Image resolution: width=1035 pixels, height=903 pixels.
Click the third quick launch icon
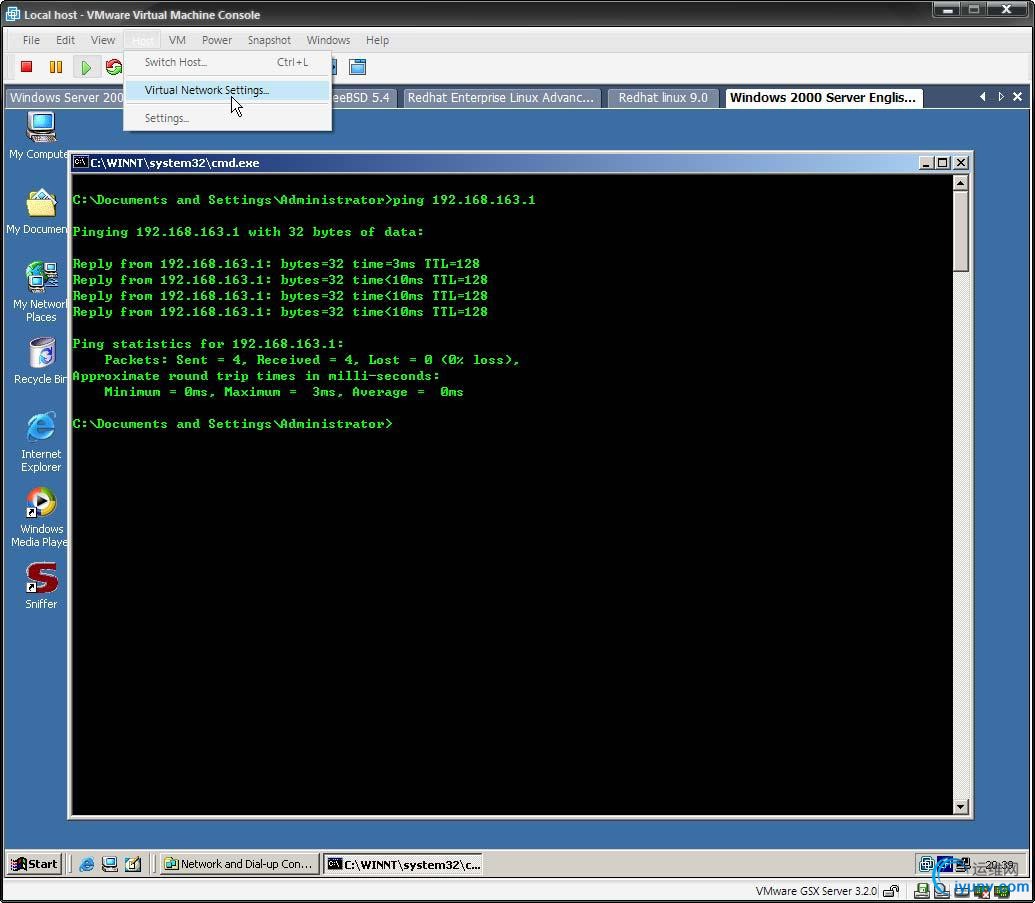[x=133, y=864]
